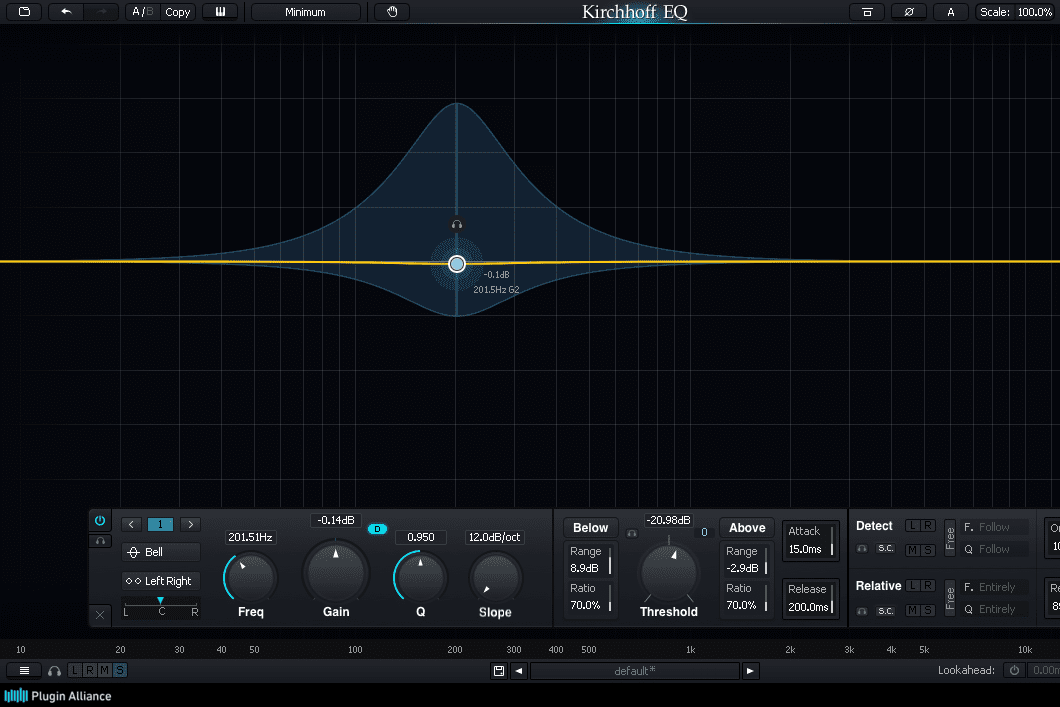The width and height of the screenshot is (1060, 707).
Task: Toggle Relative L channel button
Action: [913, 585]
